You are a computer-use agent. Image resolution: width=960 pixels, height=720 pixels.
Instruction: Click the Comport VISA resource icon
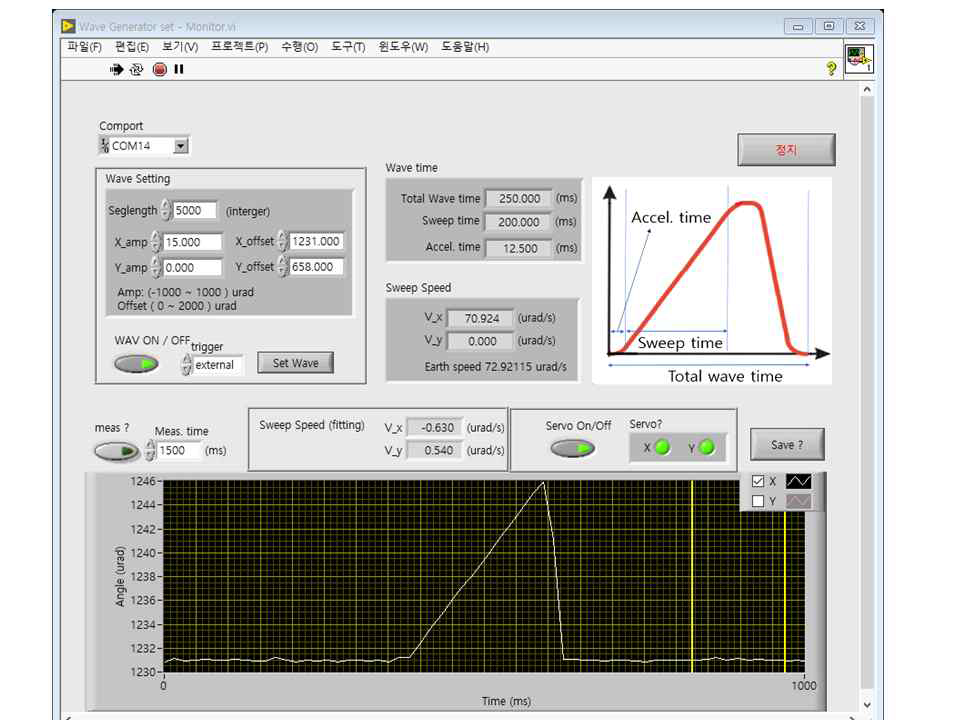pos(105,146)
